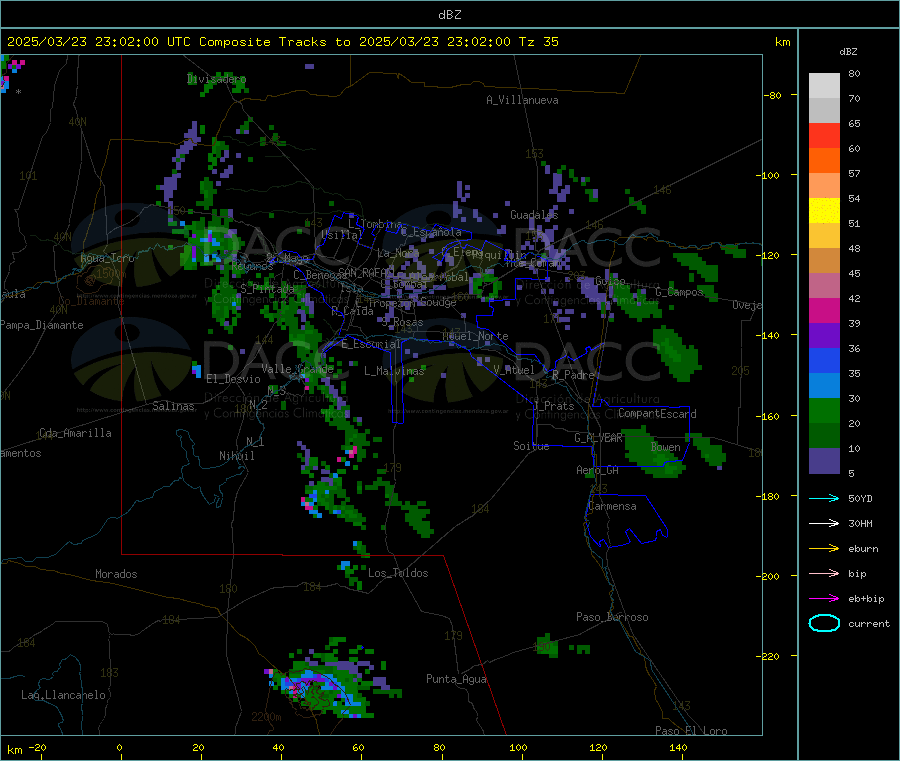Click the 'R_Padre' map label

573,375
